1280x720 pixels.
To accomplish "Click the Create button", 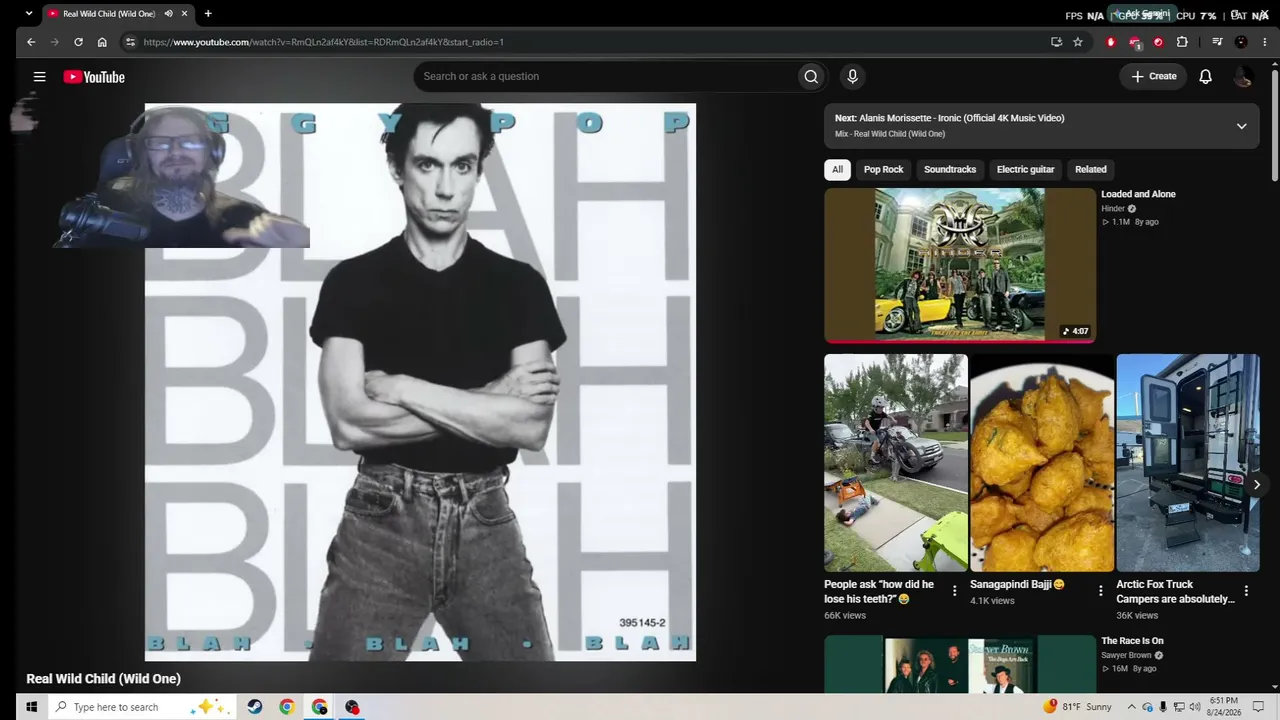I will (1154, 76).
